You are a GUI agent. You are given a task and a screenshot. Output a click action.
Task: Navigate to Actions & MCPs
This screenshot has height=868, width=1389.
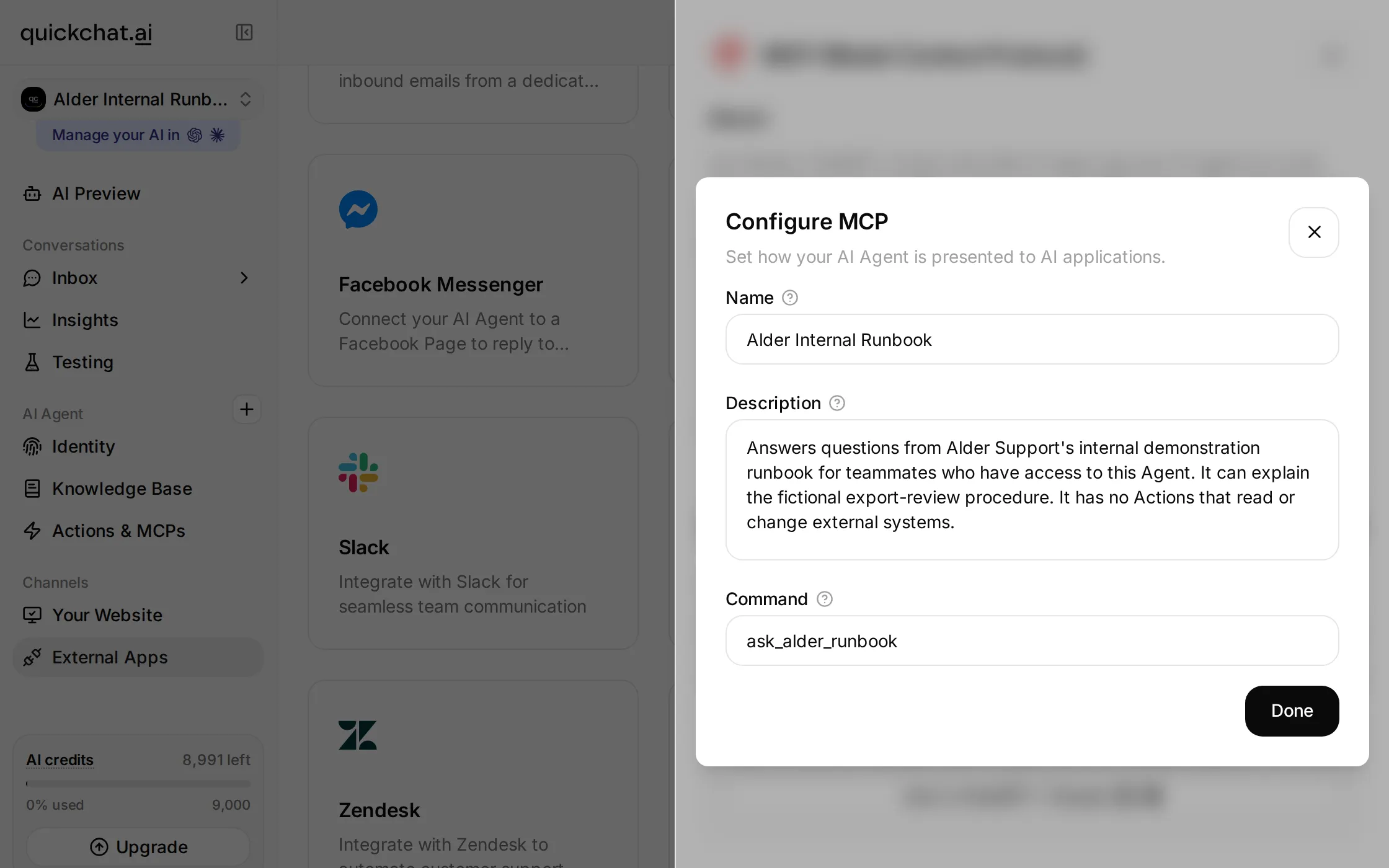click(x=138, y=531)
